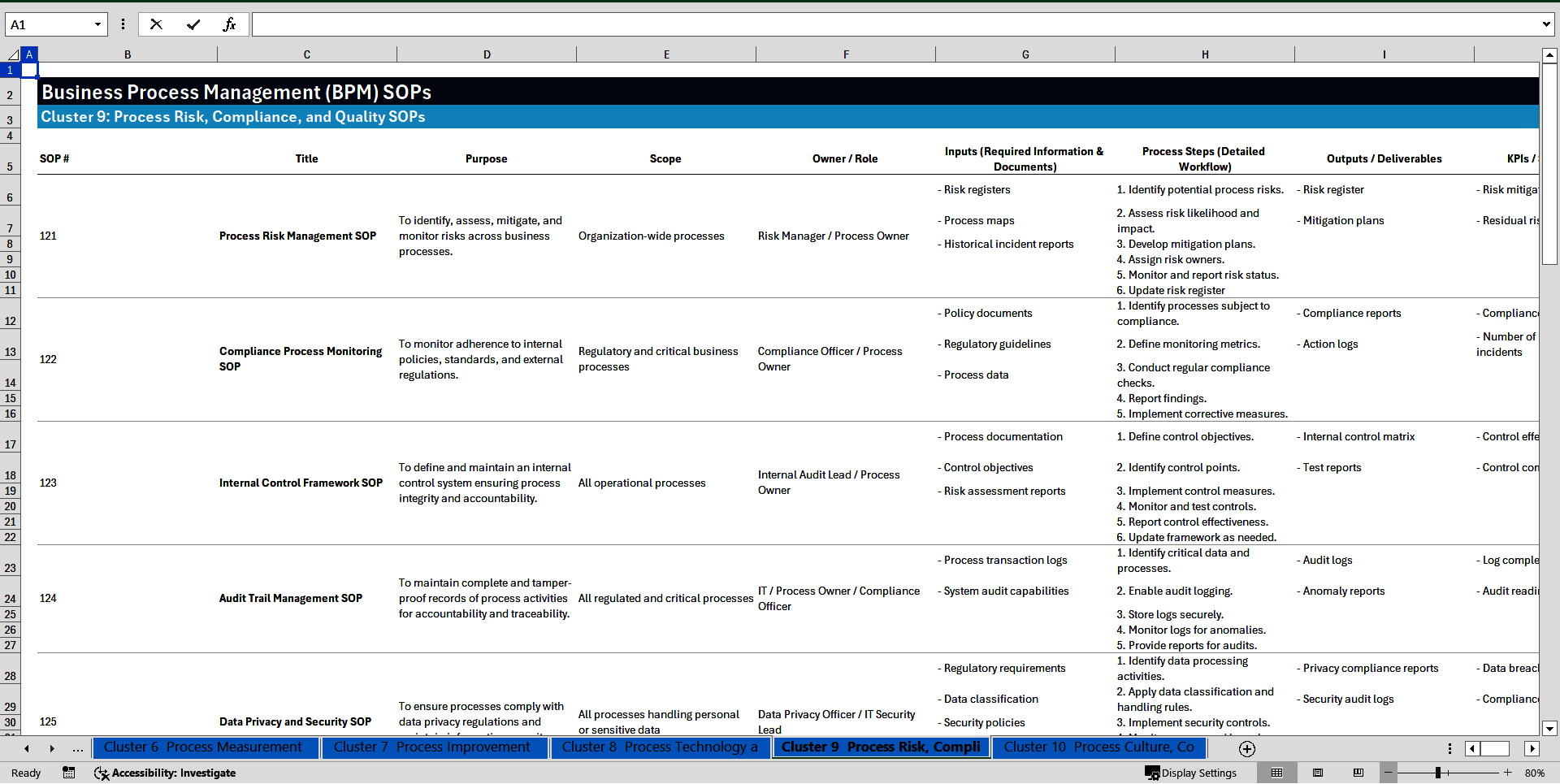1560x784 pixels.
Task: Open the macro recording status bar icon
Action: click(69, 773)
